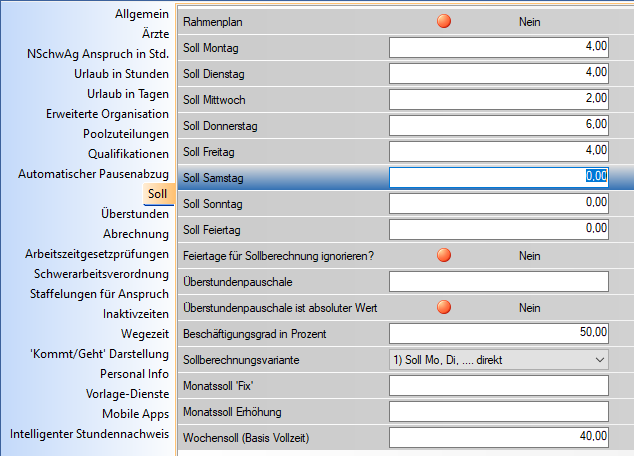Click the Soll Montag input field

click(x=498, y=47)
